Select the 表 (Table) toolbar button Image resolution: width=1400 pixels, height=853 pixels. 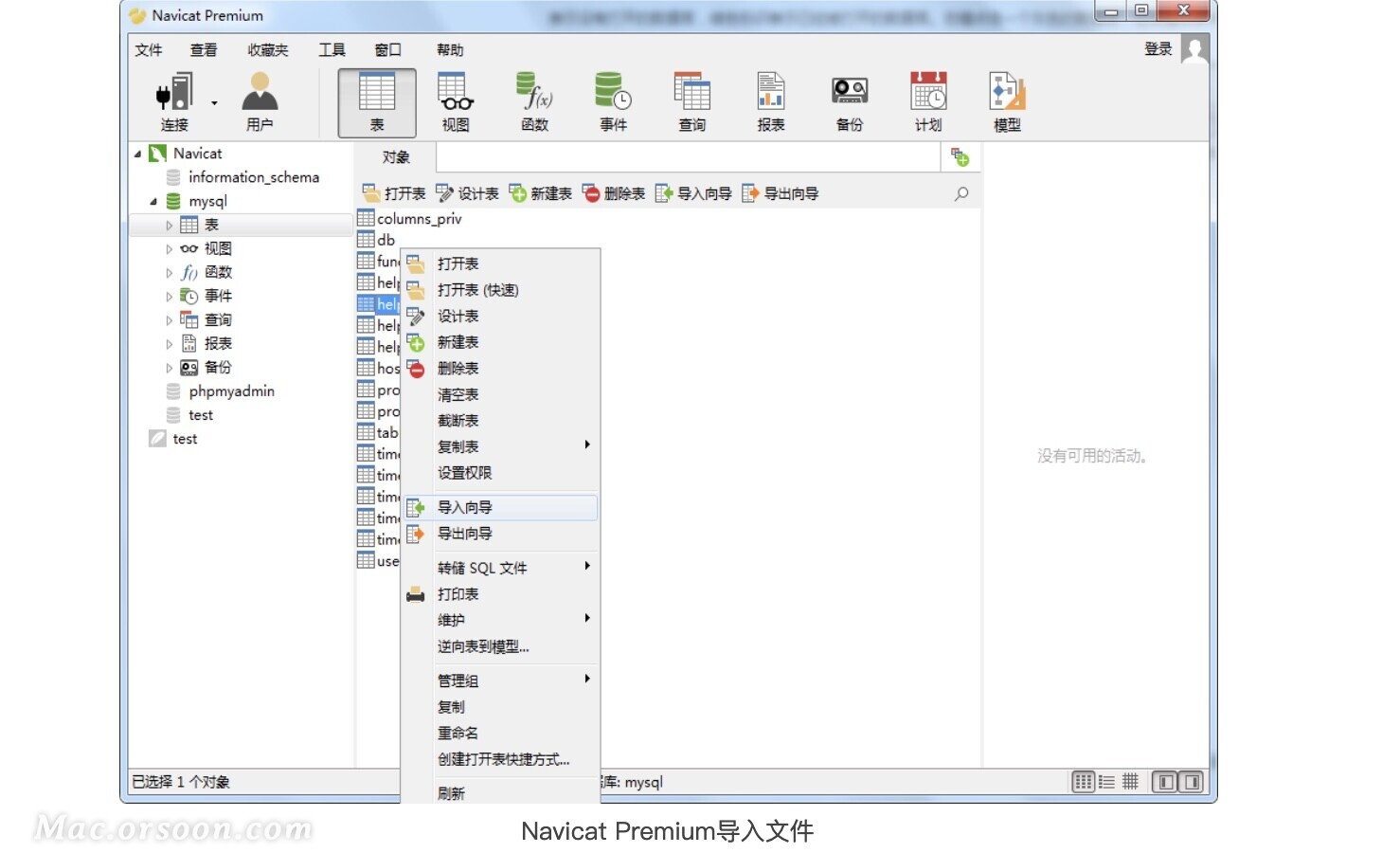[x=377, y=102]
